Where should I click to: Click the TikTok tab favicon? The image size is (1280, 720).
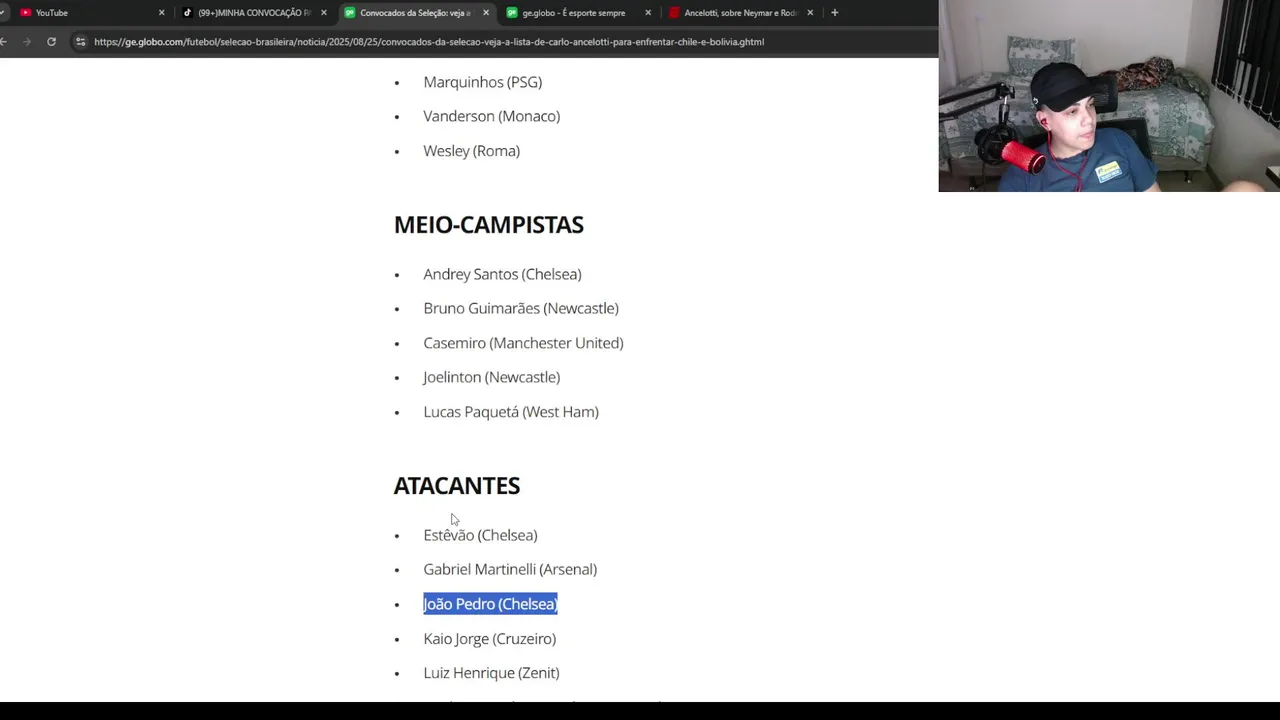click(187, 13)
